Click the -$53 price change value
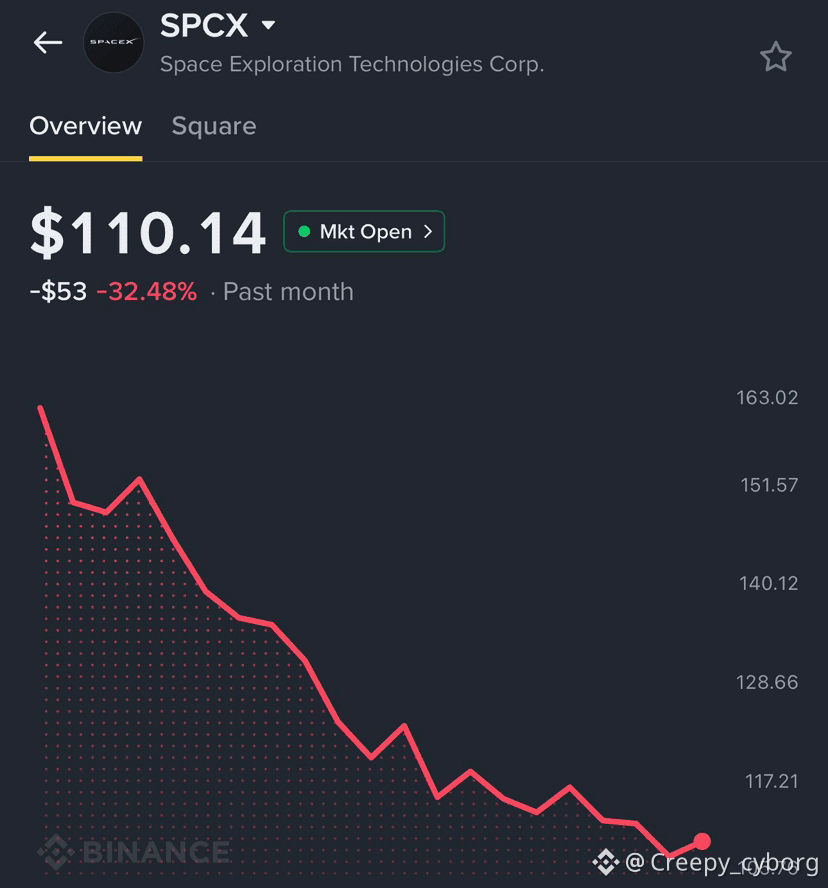The width and height of the screenshot is (828, 888). click(58, 292)
